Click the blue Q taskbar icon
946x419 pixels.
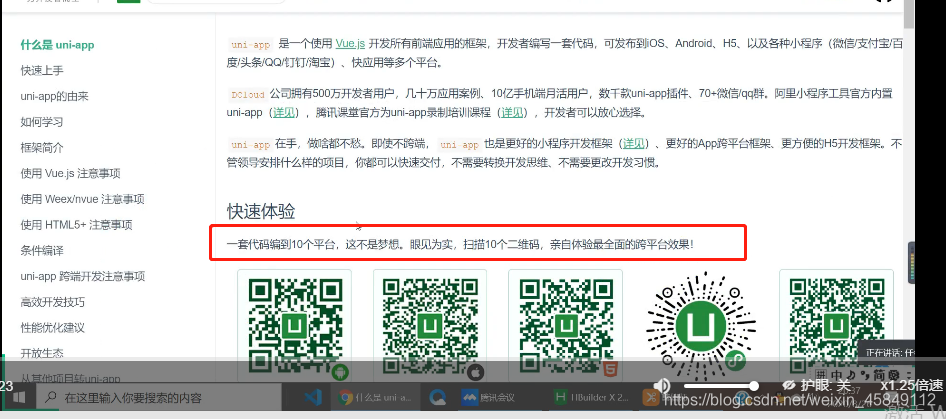[437, 397]
